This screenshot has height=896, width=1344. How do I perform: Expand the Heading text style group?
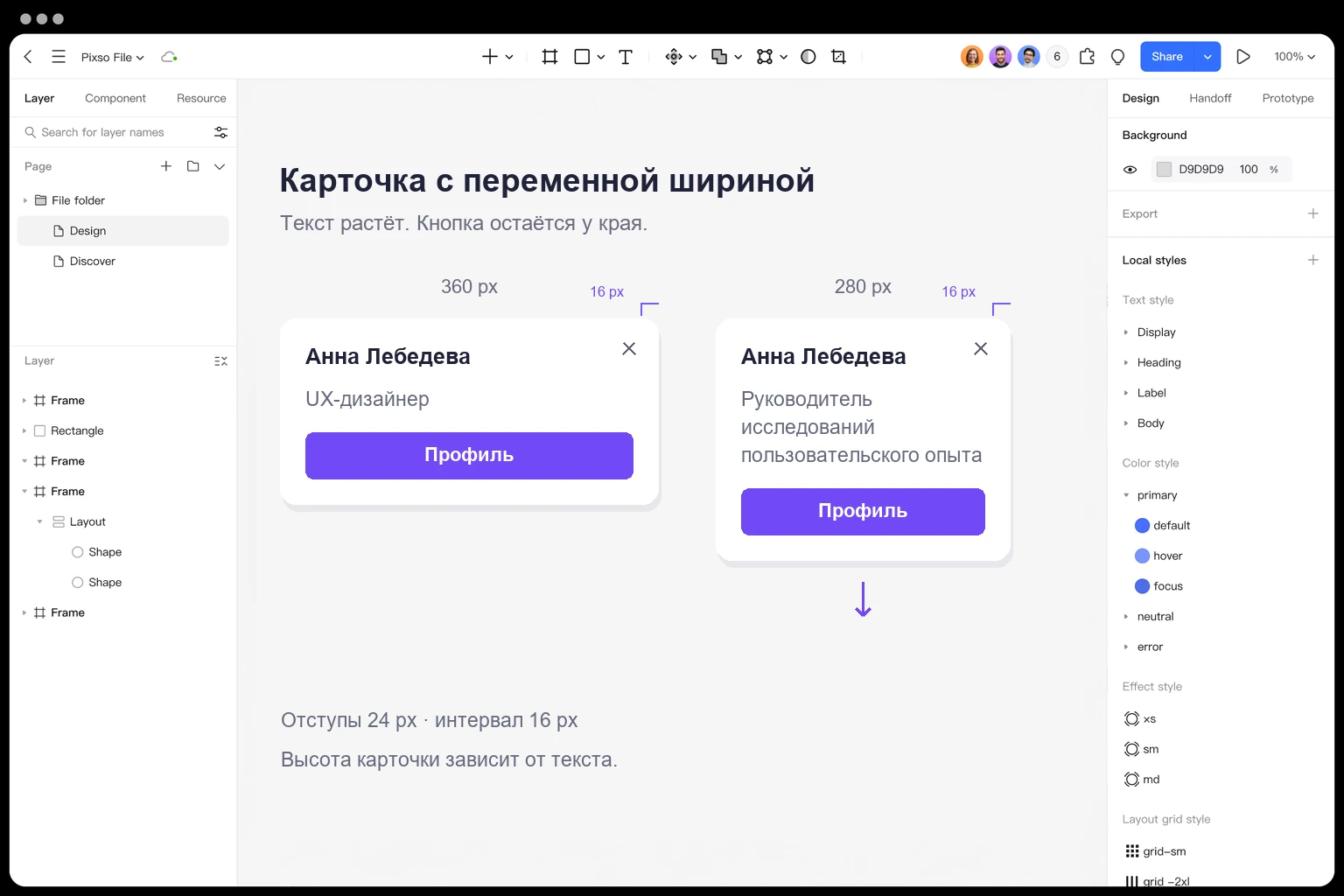(1126, 362)
